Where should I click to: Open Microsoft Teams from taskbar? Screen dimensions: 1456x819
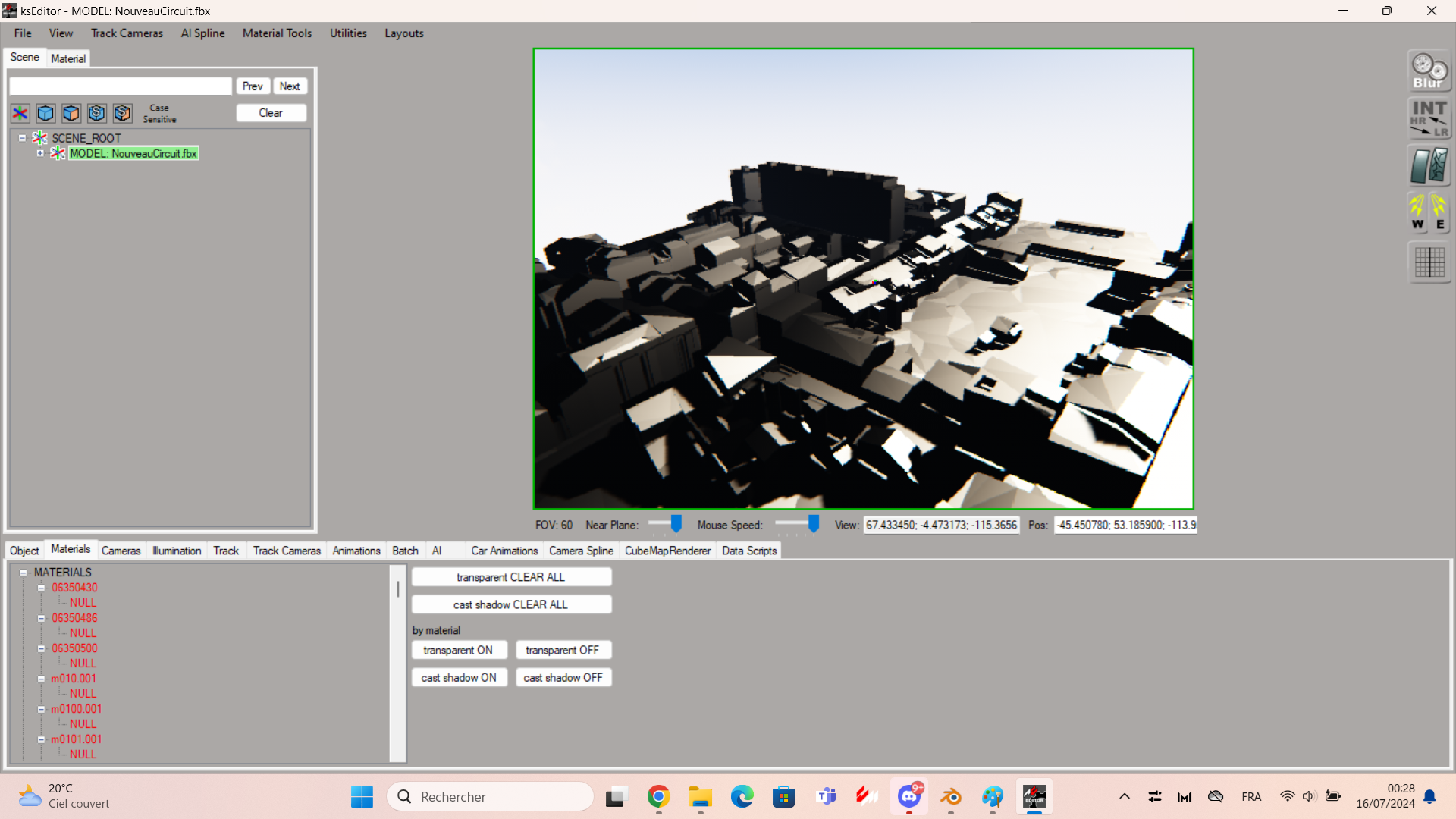tap(826, 797)
